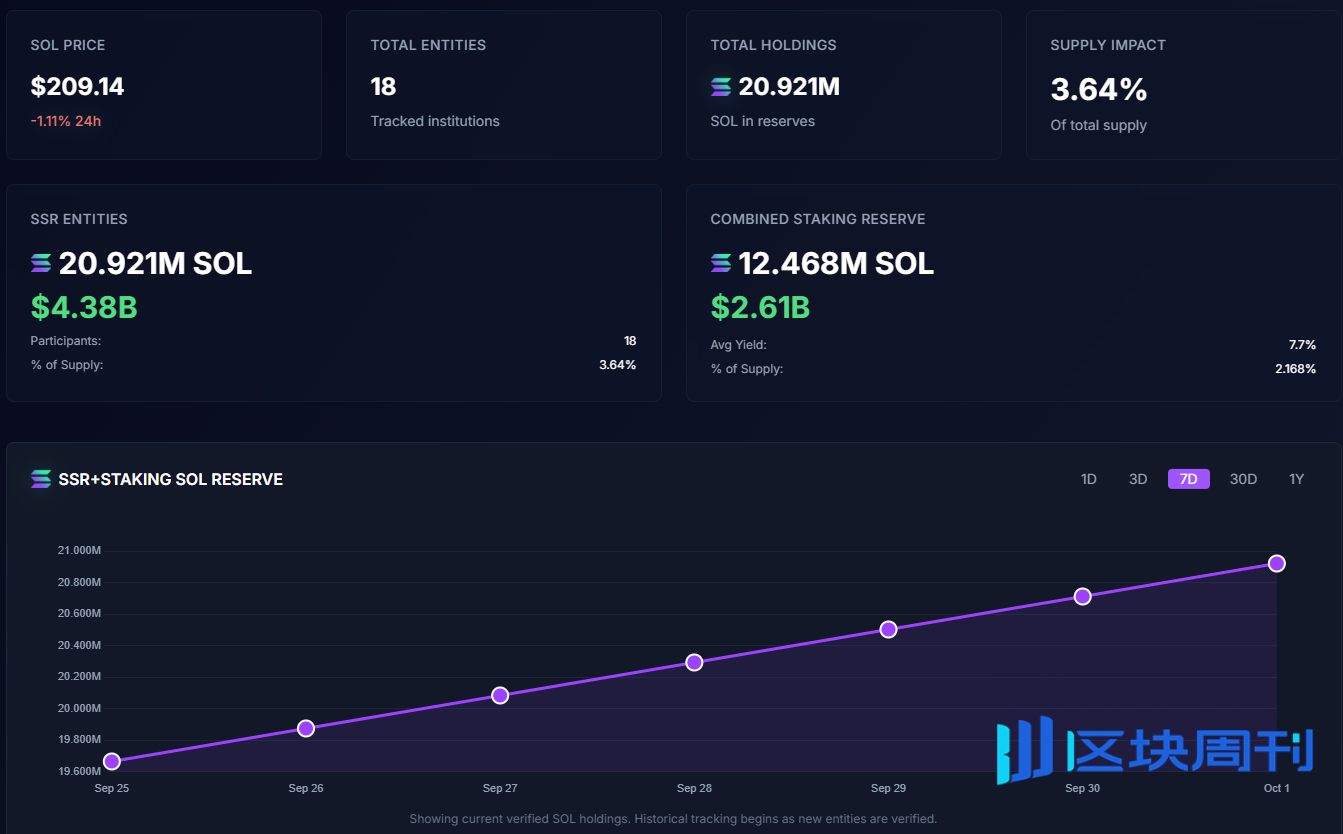Click Solana icon in Combined Staking Reserve
1343x834 pixels.
pos(721,263)
